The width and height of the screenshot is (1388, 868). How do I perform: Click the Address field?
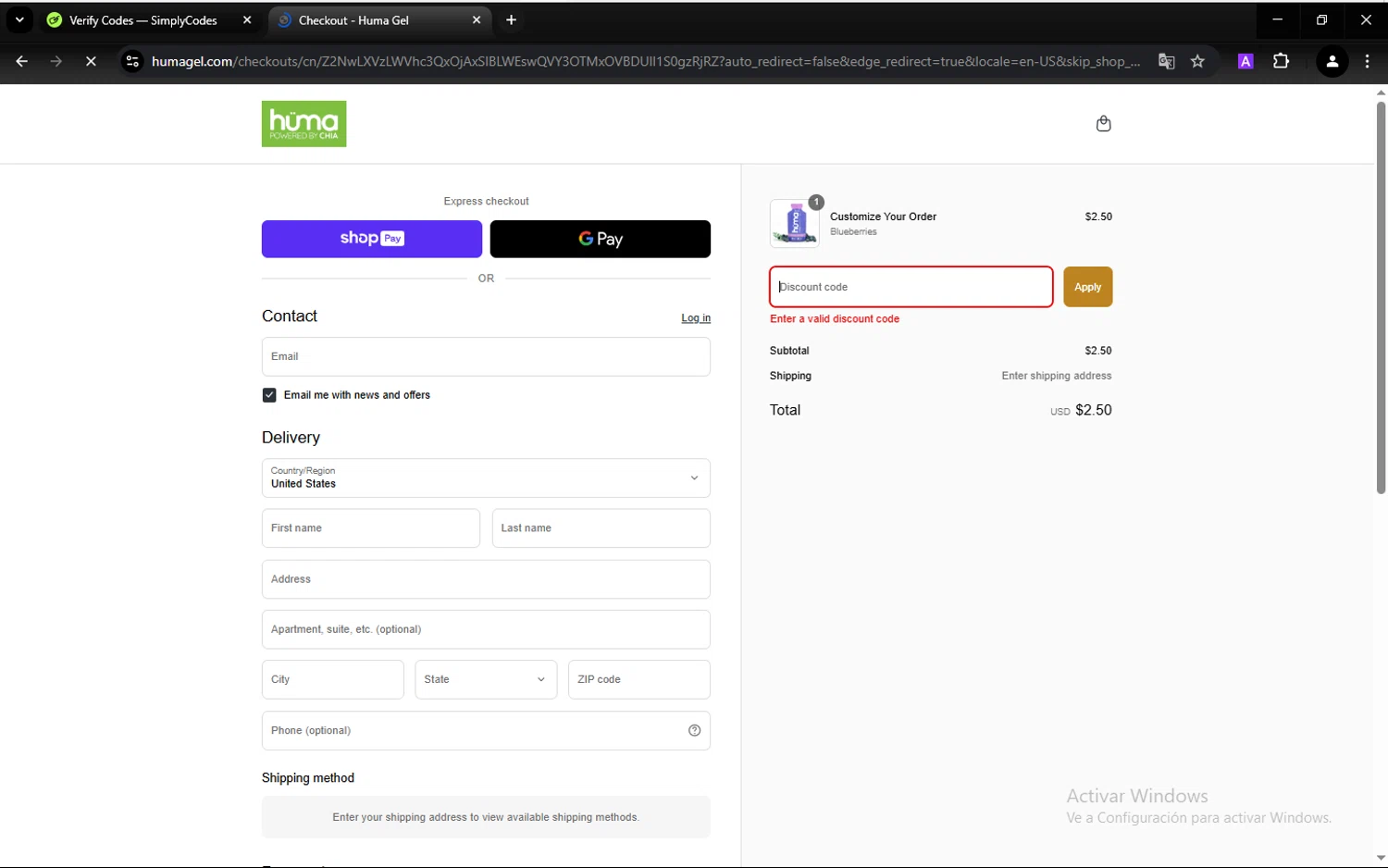(486, 579)
